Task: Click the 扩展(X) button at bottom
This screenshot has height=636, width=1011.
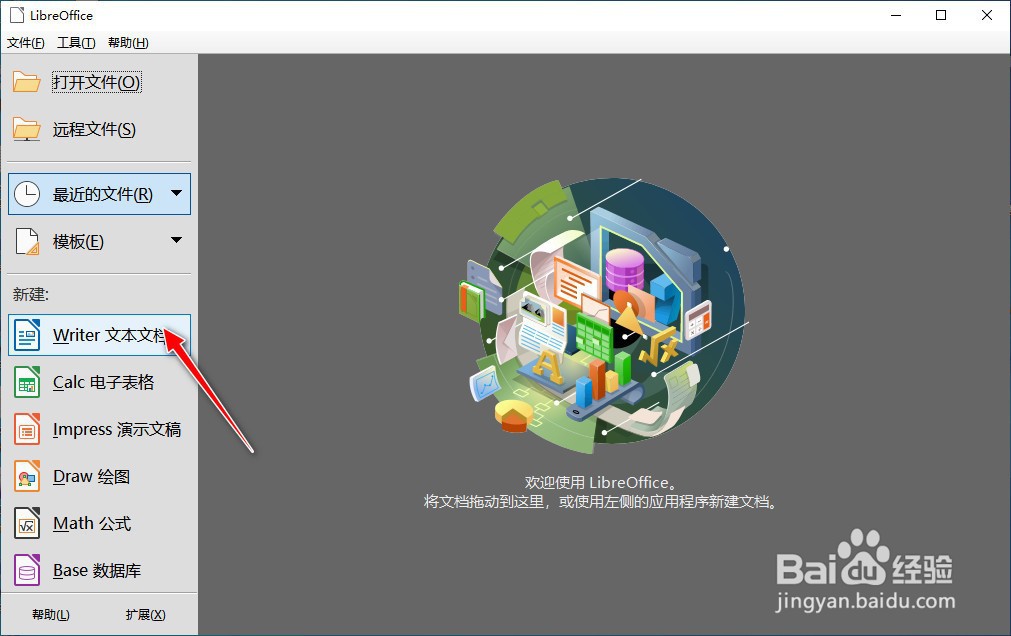Action: (146, 615)
